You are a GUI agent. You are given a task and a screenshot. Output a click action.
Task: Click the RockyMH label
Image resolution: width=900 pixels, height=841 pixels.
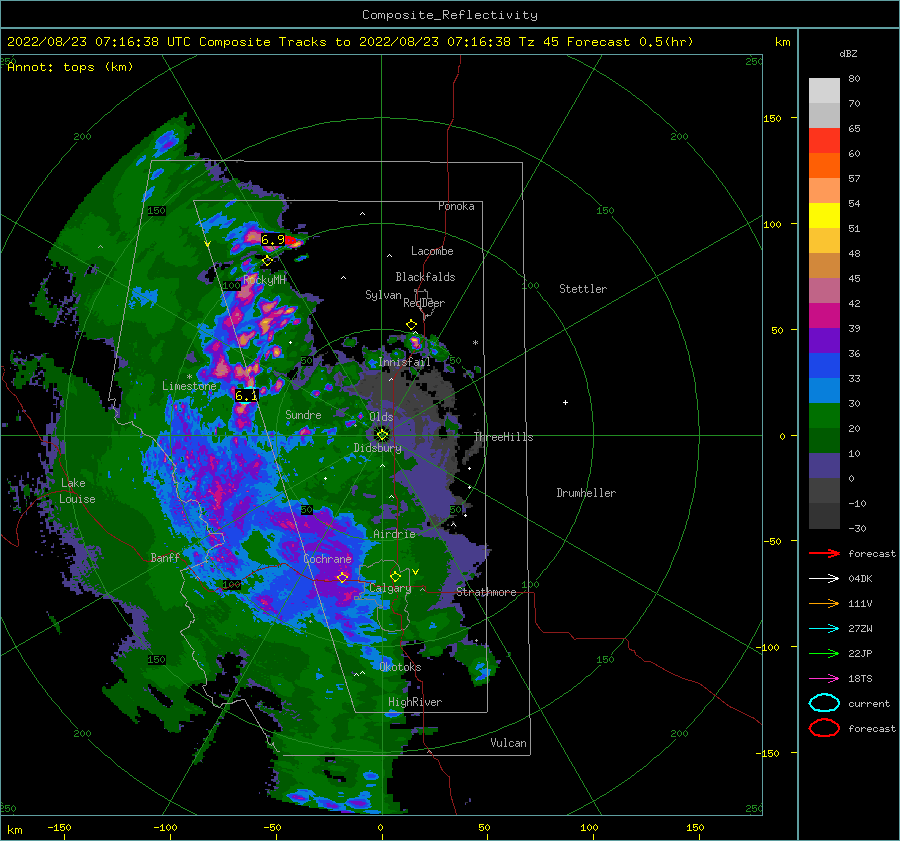[264, 280]
